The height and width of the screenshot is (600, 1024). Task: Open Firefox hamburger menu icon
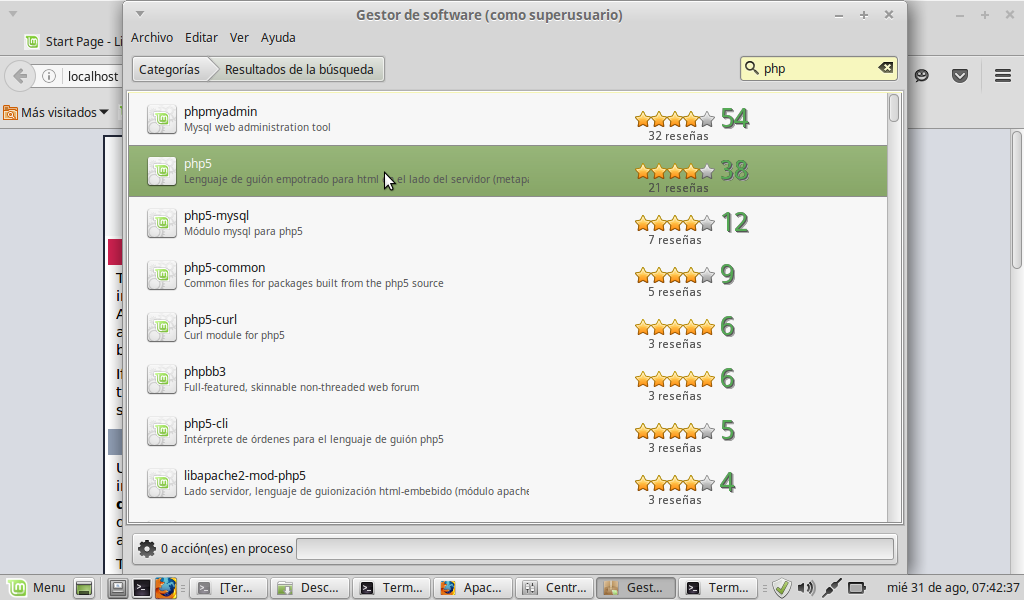click(1002, 76)
